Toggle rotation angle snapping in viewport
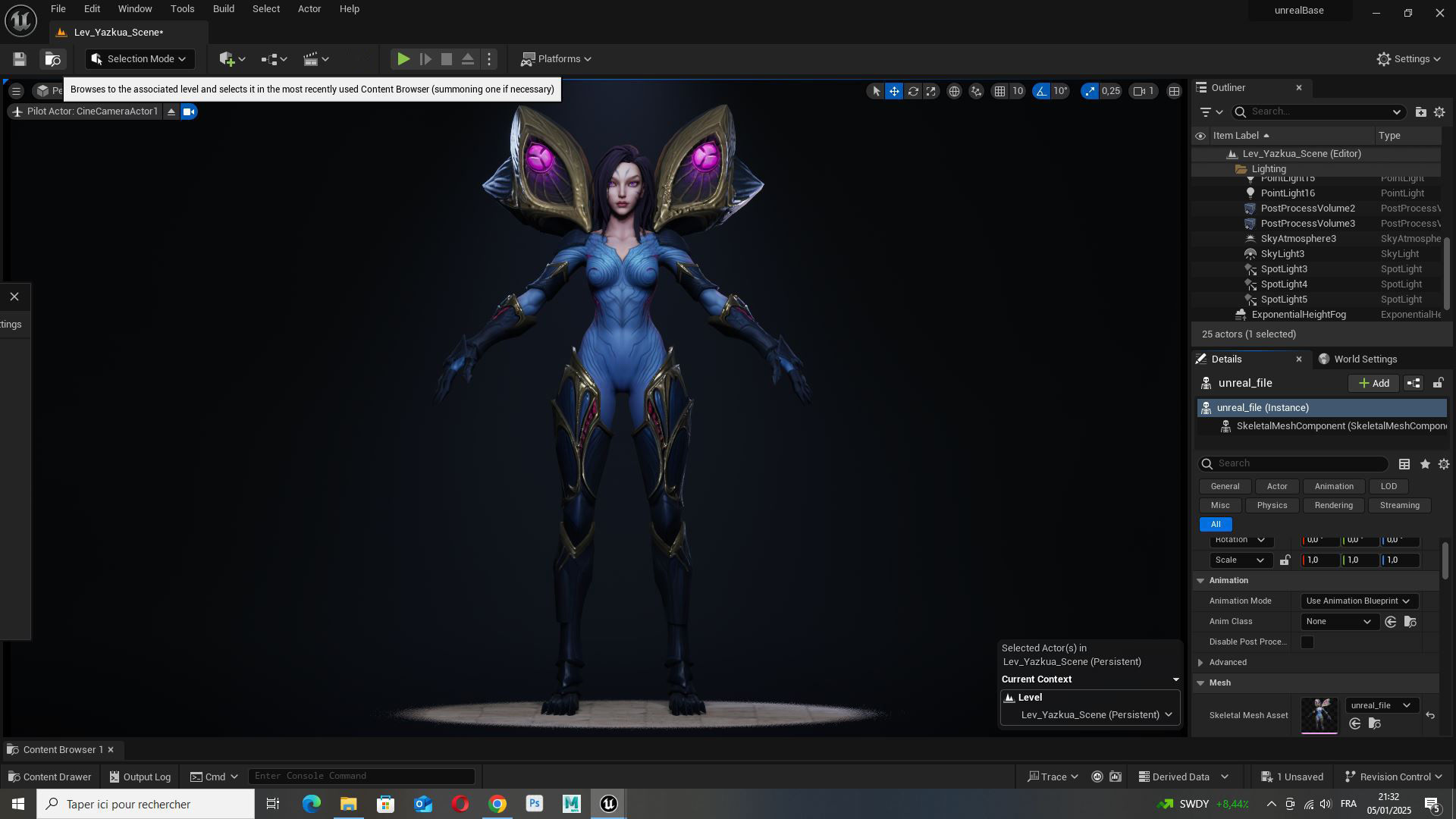The image size is (1456, 819). pyautogui.click(x=1041, y=91)
